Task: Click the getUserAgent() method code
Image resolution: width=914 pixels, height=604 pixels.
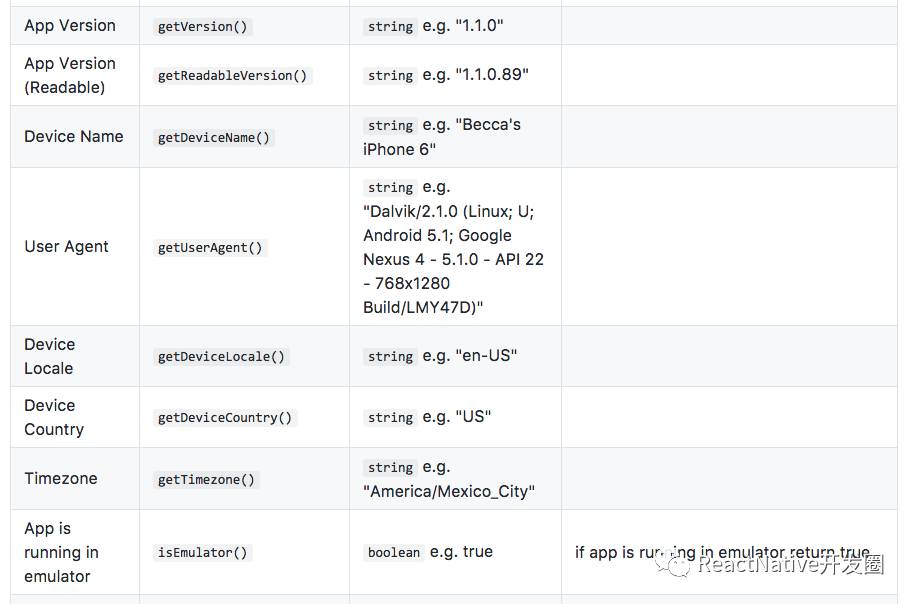Action: tap(210, 248)
